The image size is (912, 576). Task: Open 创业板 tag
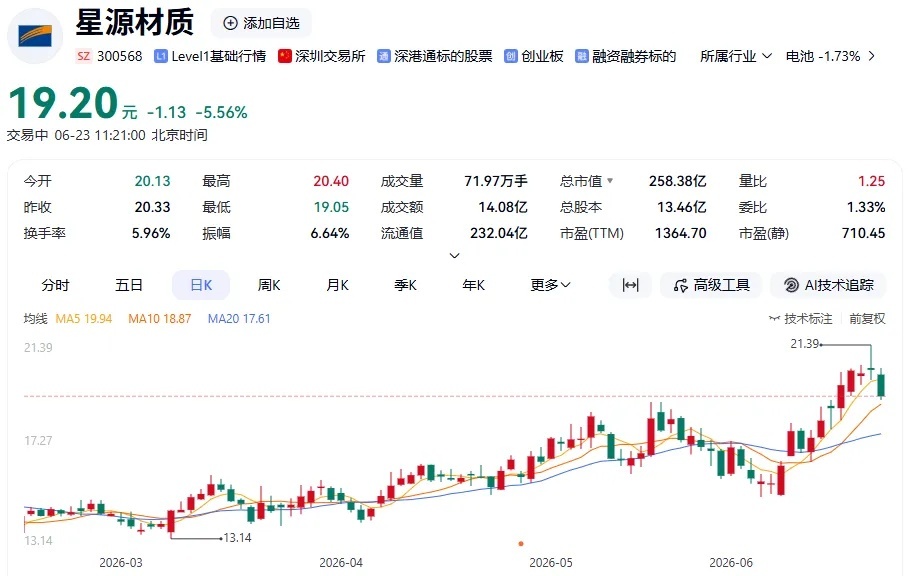point(542,56)
